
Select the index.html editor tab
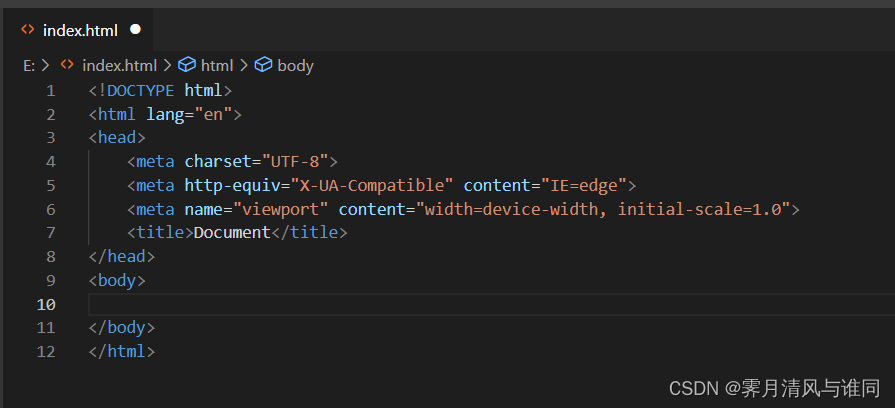[80, 30]
